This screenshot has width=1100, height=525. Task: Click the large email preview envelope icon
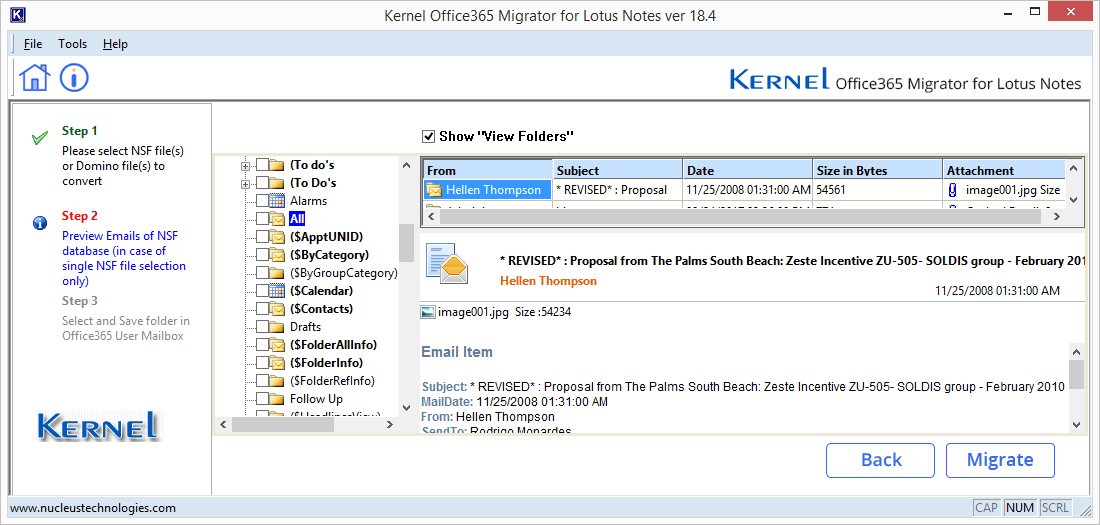click(x=446, y=263)
